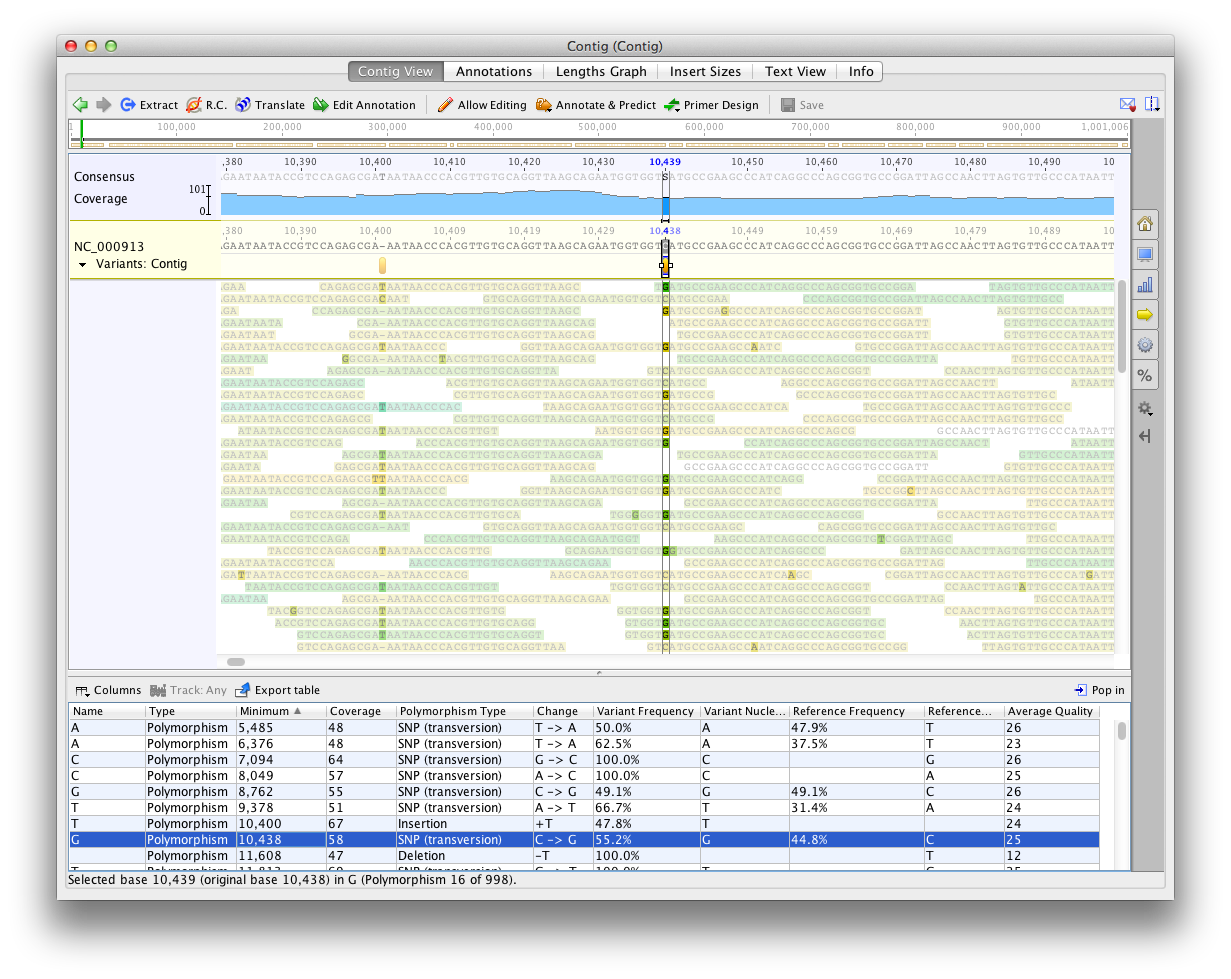
Task: Open the Info tab
Action: (x=861, y=71)
